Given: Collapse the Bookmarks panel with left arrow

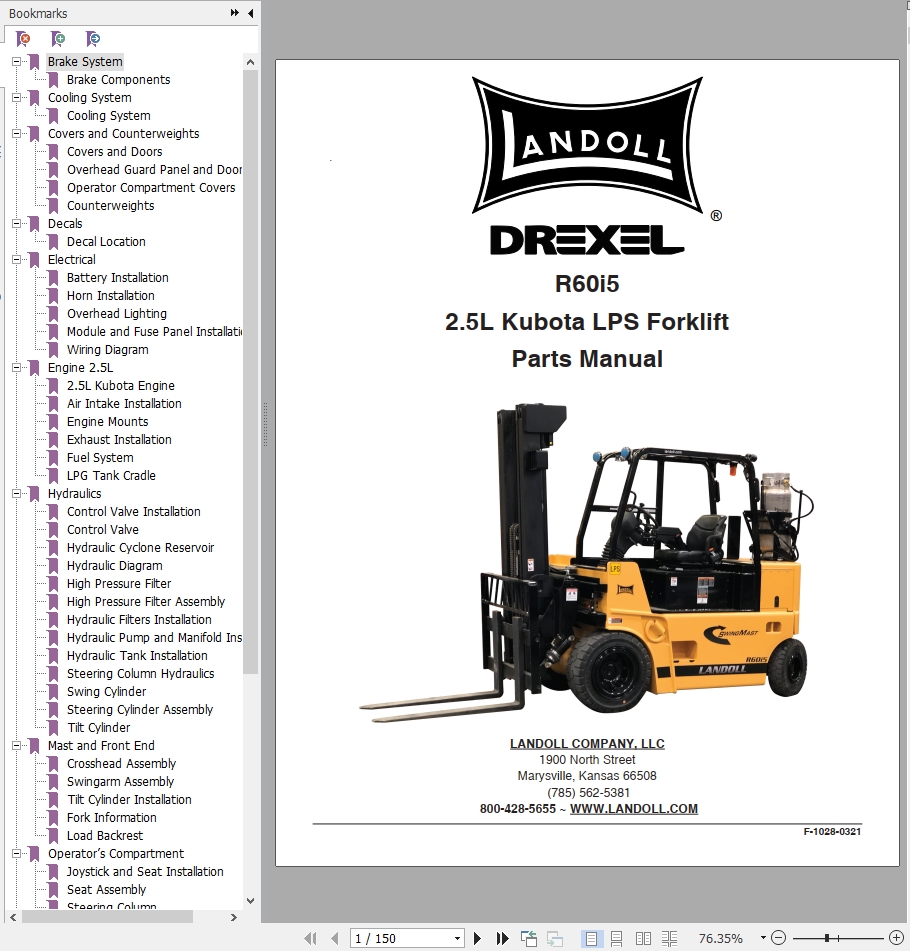Looking at the screenshot, I should tap(251, 13).
